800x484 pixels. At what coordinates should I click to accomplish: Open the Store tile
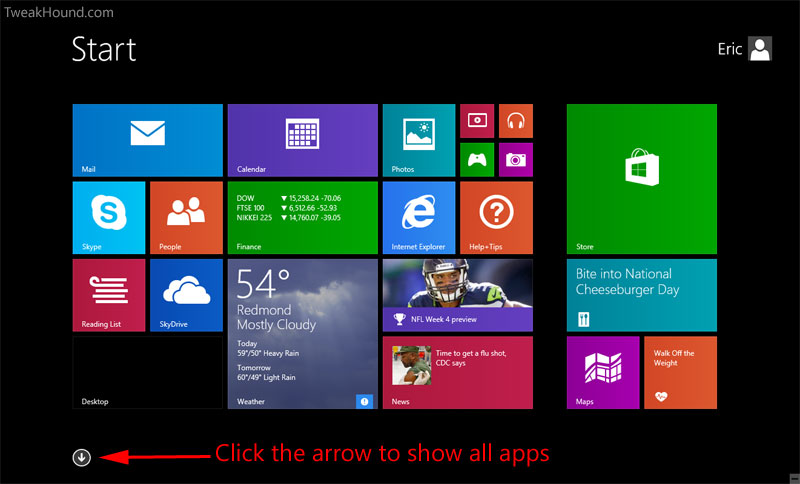coord(642,179)
